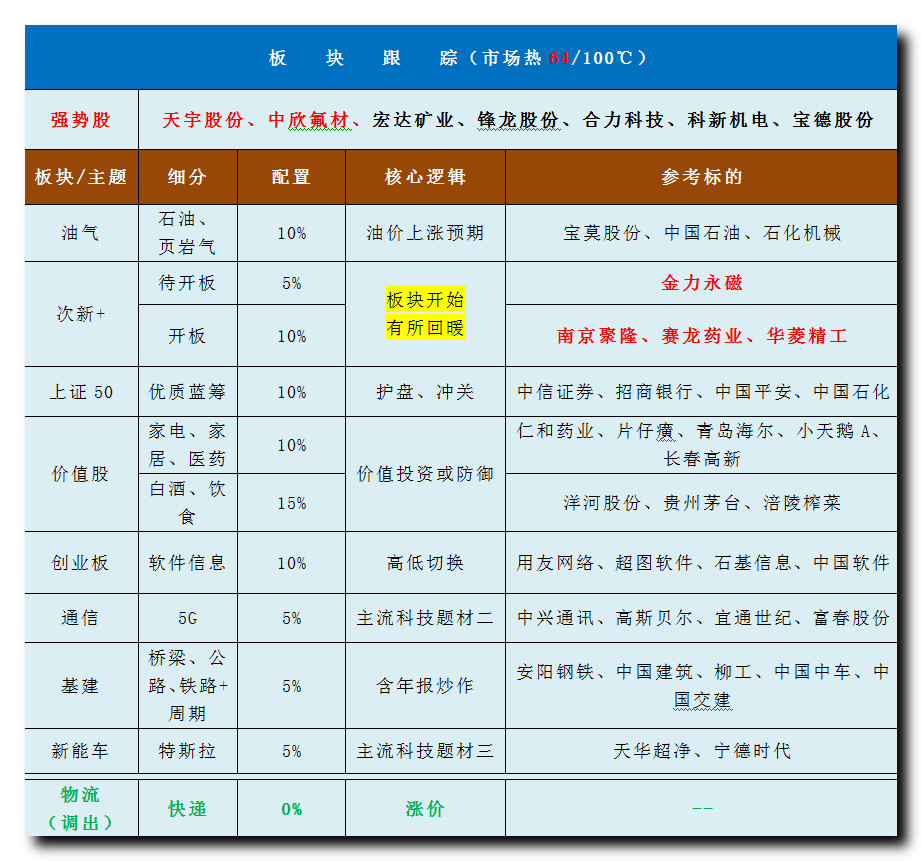Click the 15% allocation for 白酒、饮食
This screenshot has height=861, width=922.
tap(291, 503)
